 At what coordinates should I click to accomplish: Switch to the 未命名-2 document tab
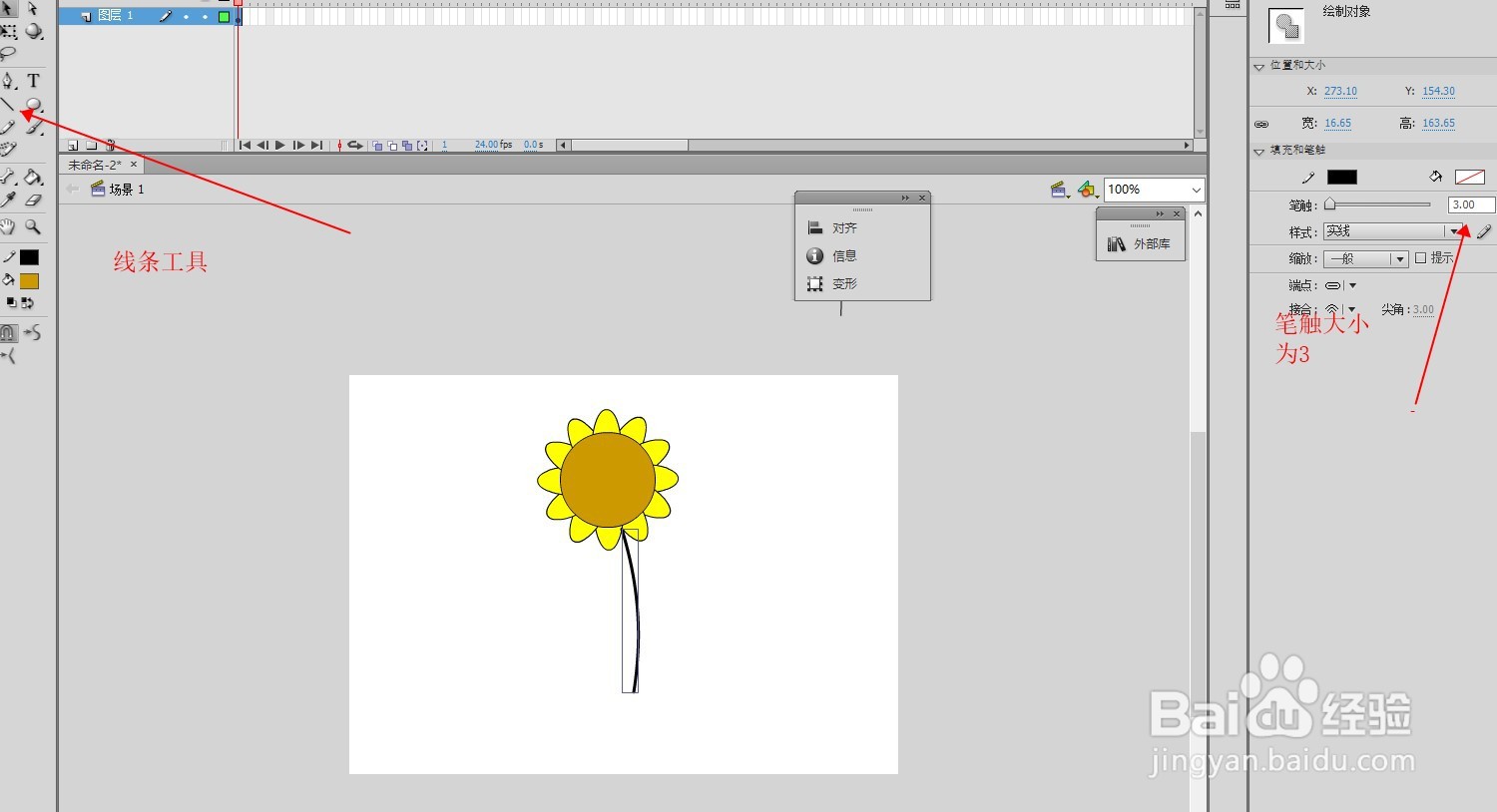97,164
